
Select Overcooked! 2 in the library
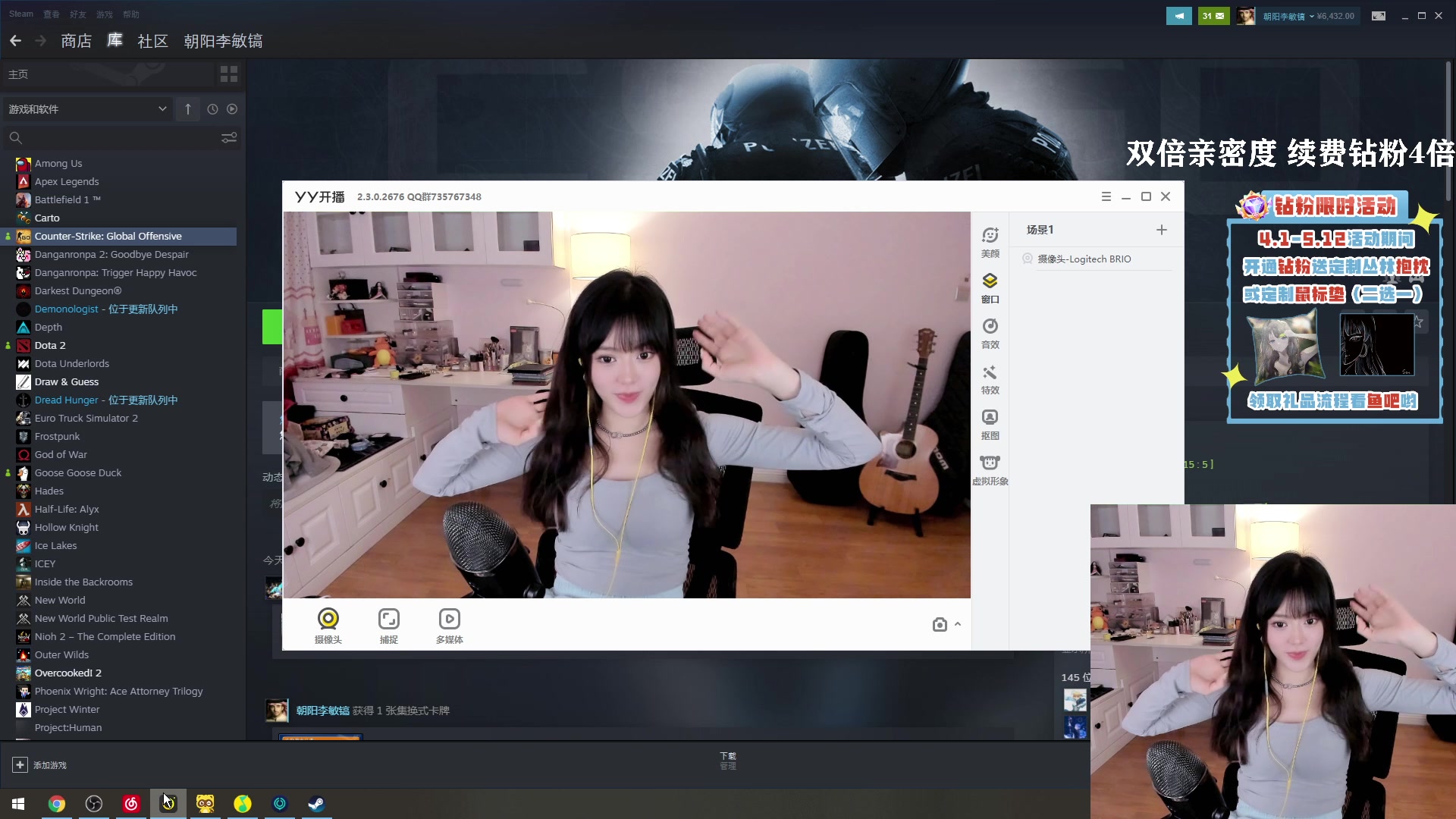[x=68, y=673]
